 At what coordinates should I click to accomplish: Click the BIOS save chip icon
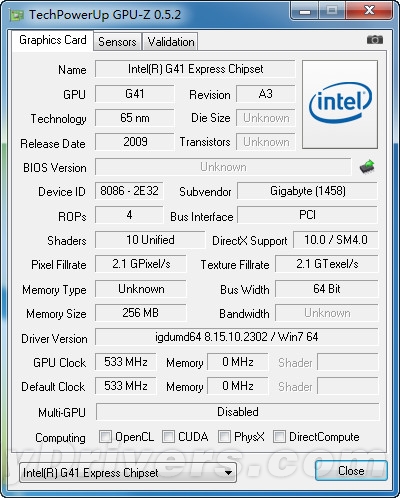(x=367, y=167)
